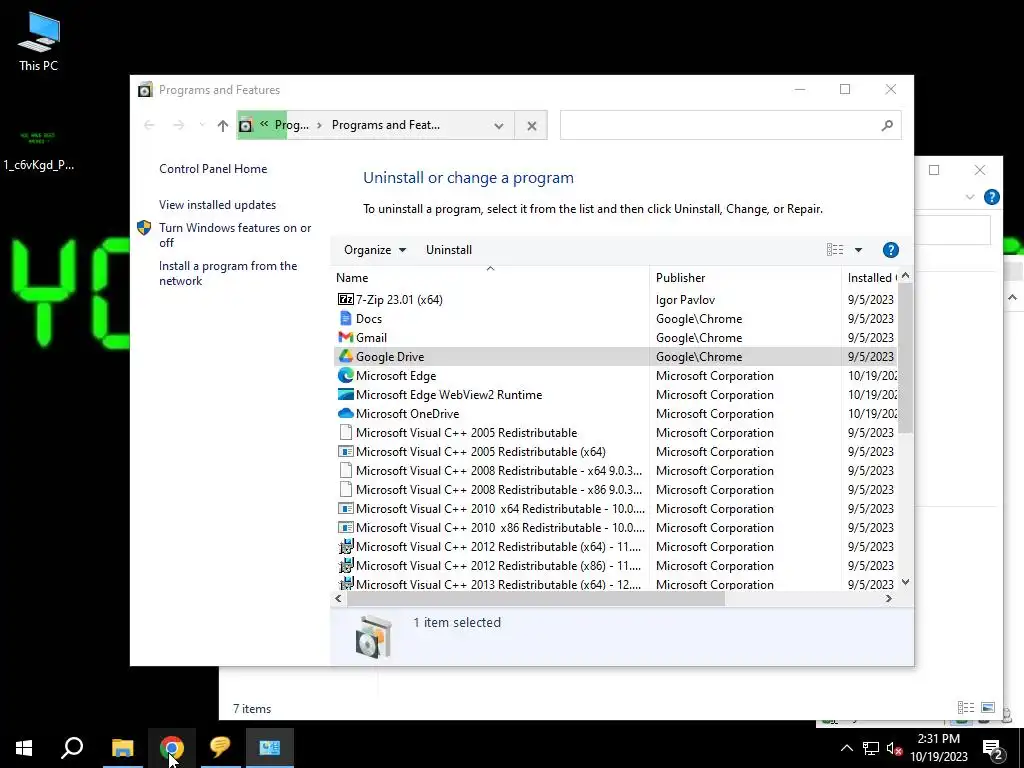Click the network icon in system tray
The width and height of the screenshot is (1024, 768).
click(x=871, y=748)
